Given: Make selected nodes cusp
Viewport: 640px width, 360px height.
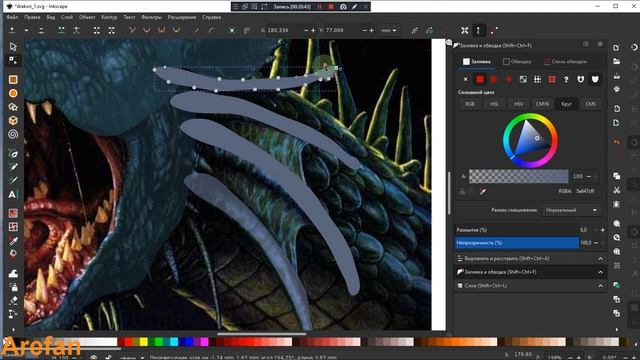Looking at the screenshot, I should [132, 30].
